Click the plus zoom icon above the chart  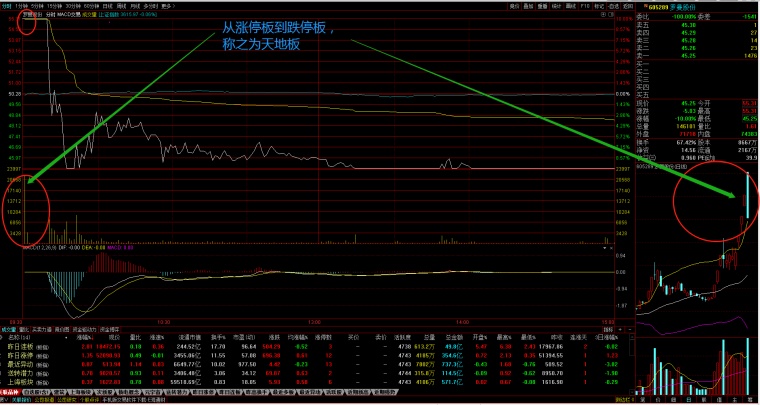pos(603,15)
